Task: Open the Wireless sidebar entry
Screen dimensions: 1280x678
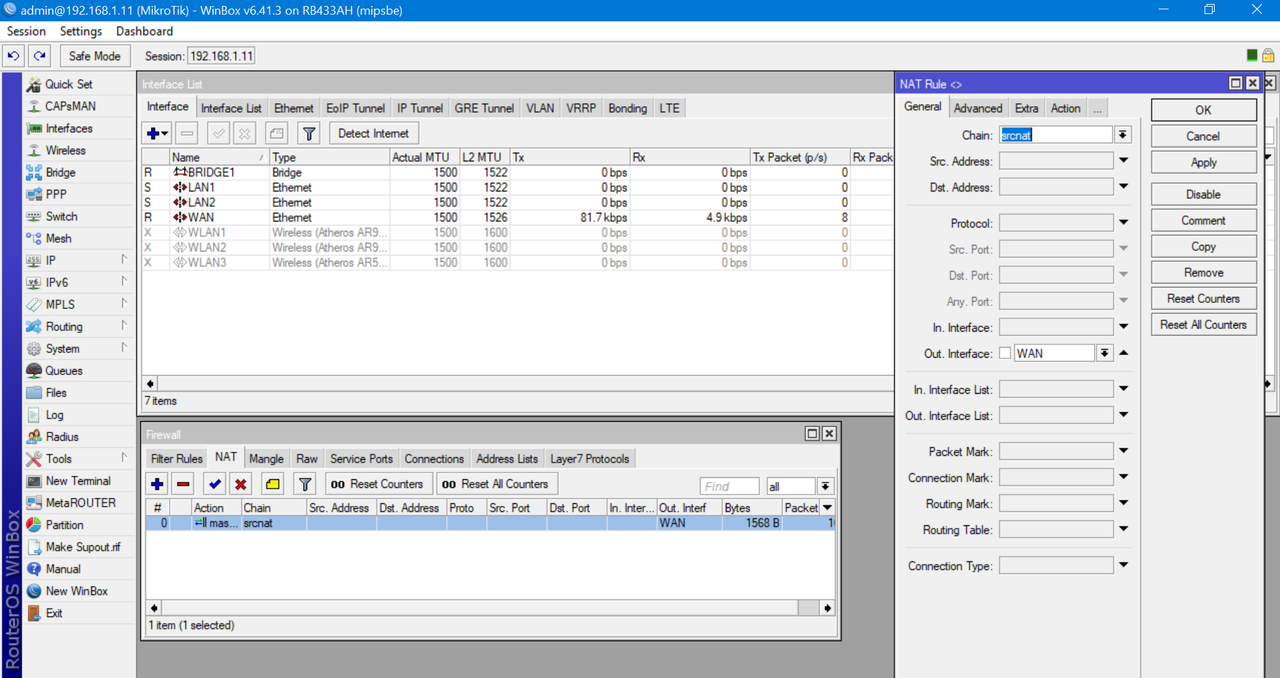Action: click(65, 150)
